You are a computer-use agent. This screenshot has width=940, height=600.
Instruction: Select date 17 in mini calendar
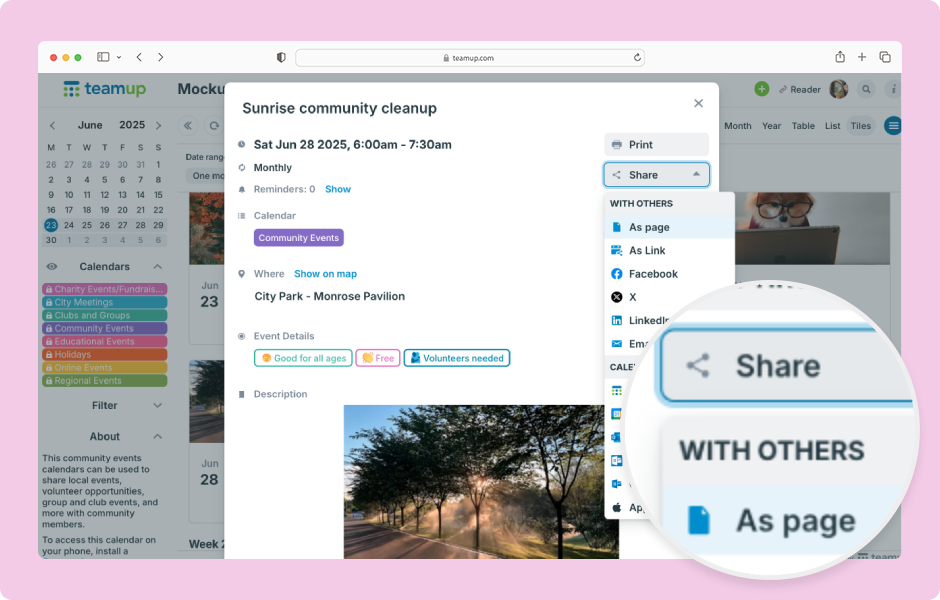point(69,210)
